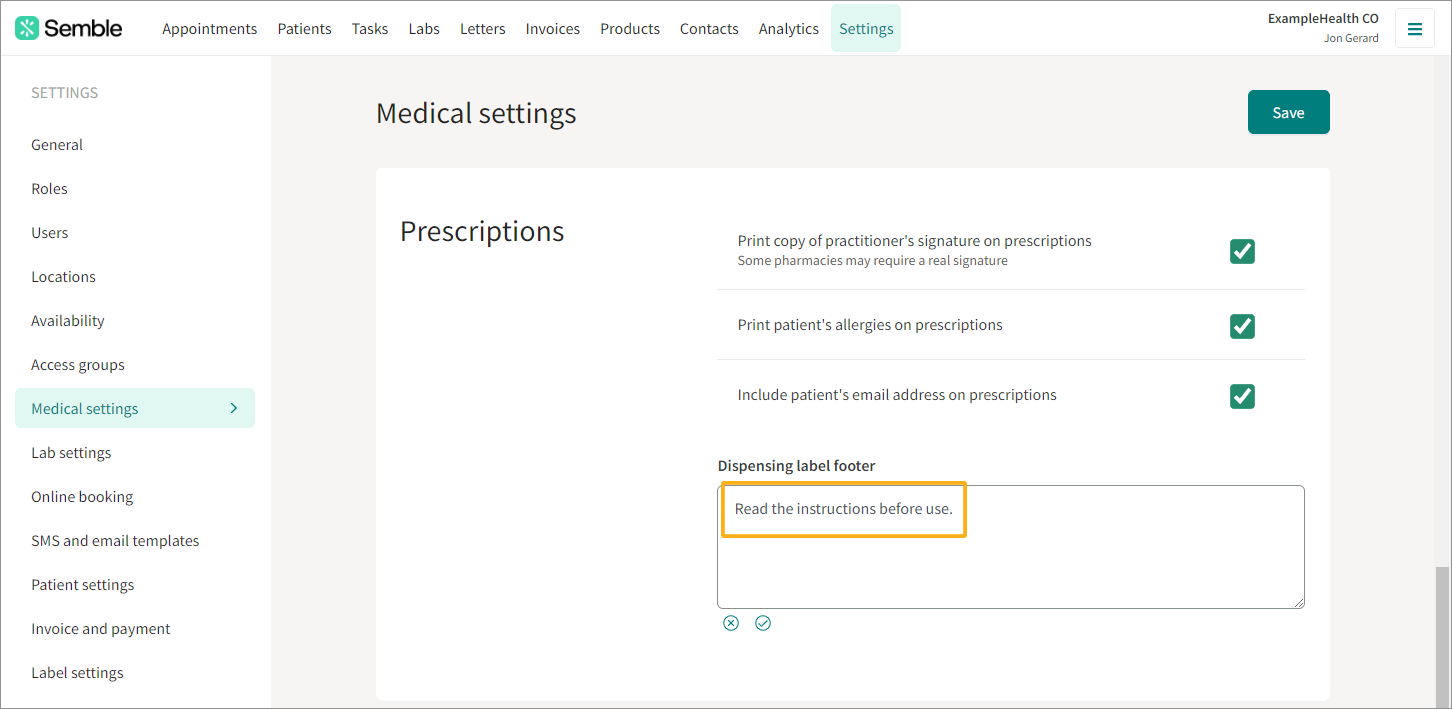Toggle the practitioner's signature on prescriptions checkbox
Screen dimensions: 1452x709
pyautogui.click(x=1242, y=251)
